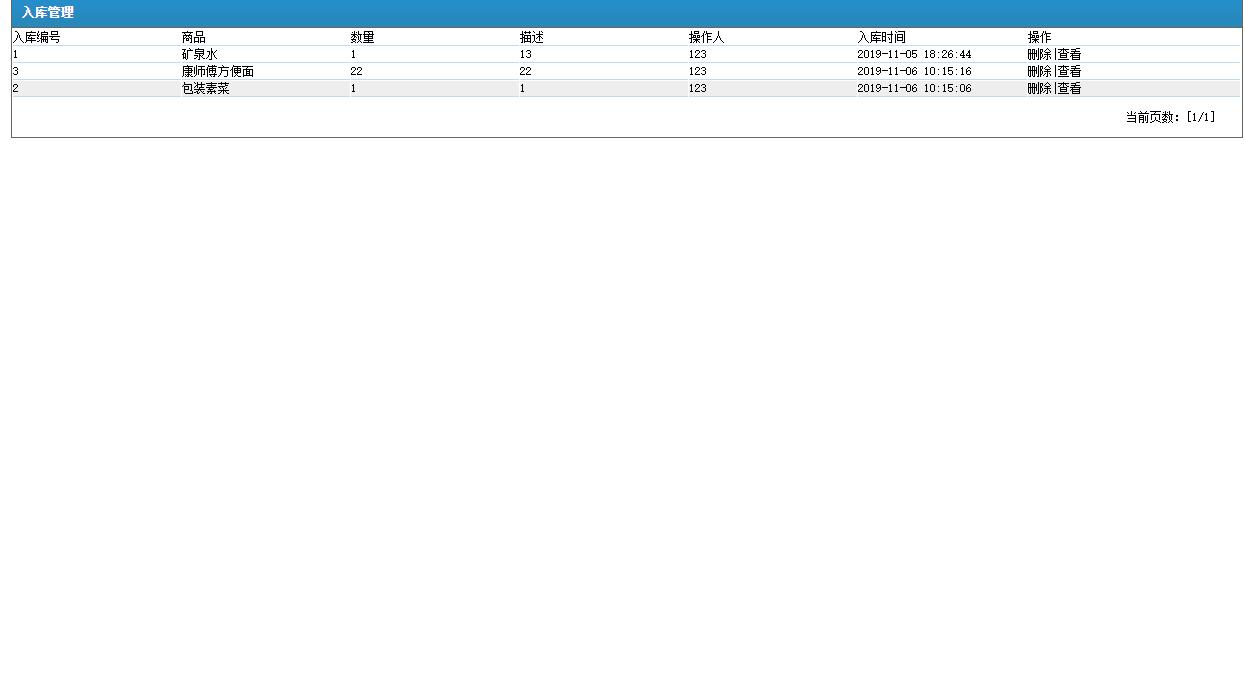1245x685 pixels.
Task: View the 包装素菜 entry details
Action: (x=1068, y=88)
